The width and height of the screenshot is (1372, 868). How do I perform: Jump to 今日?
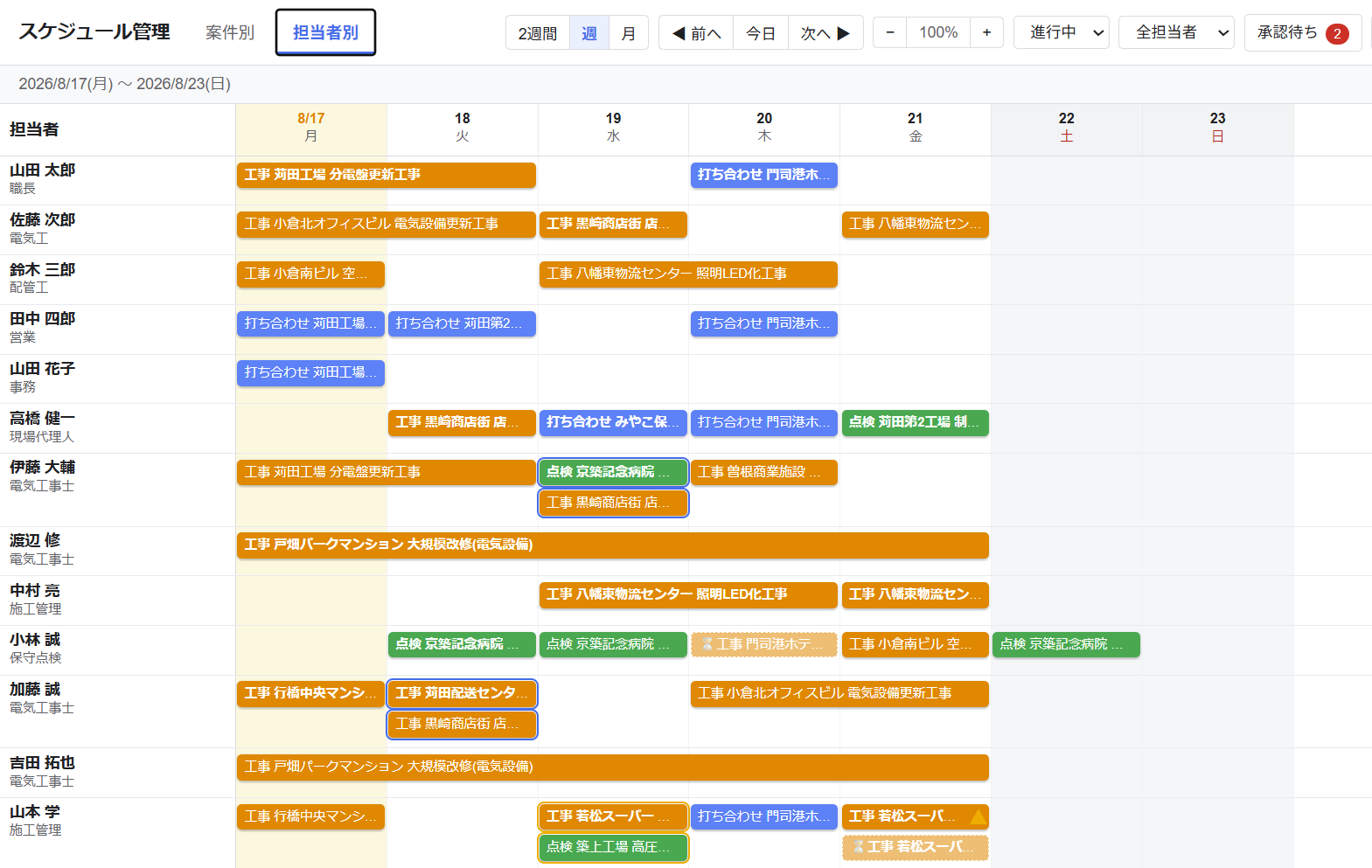point(761,33)
